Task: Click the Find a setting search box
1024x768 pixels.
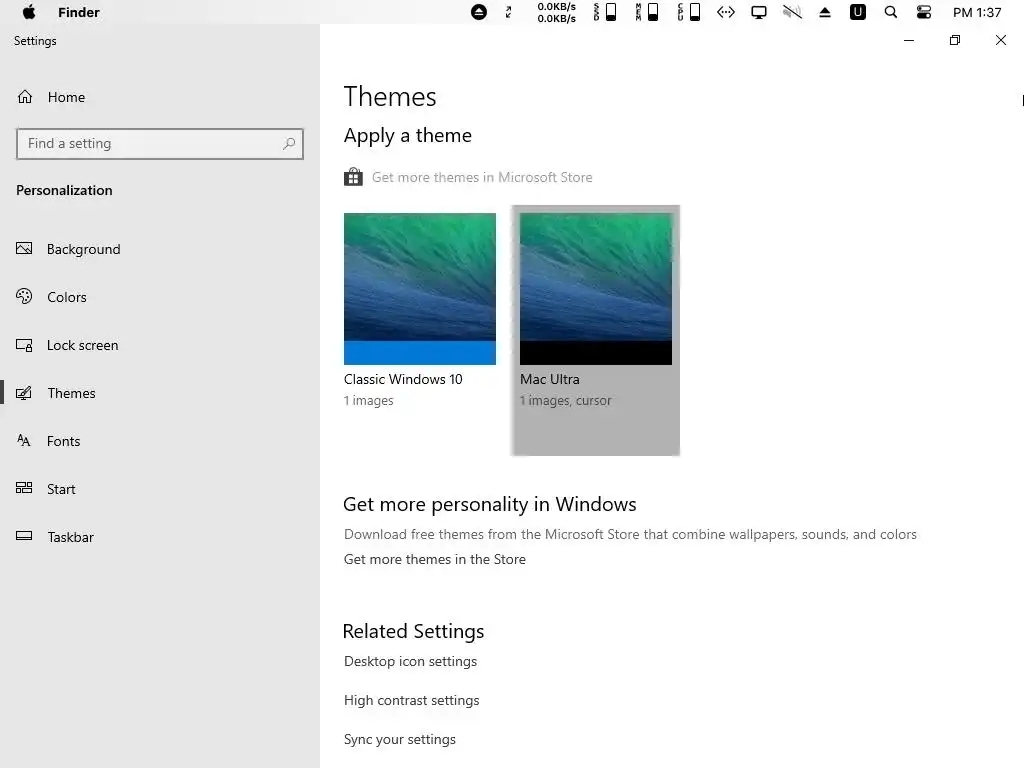Action: [159, 144]
